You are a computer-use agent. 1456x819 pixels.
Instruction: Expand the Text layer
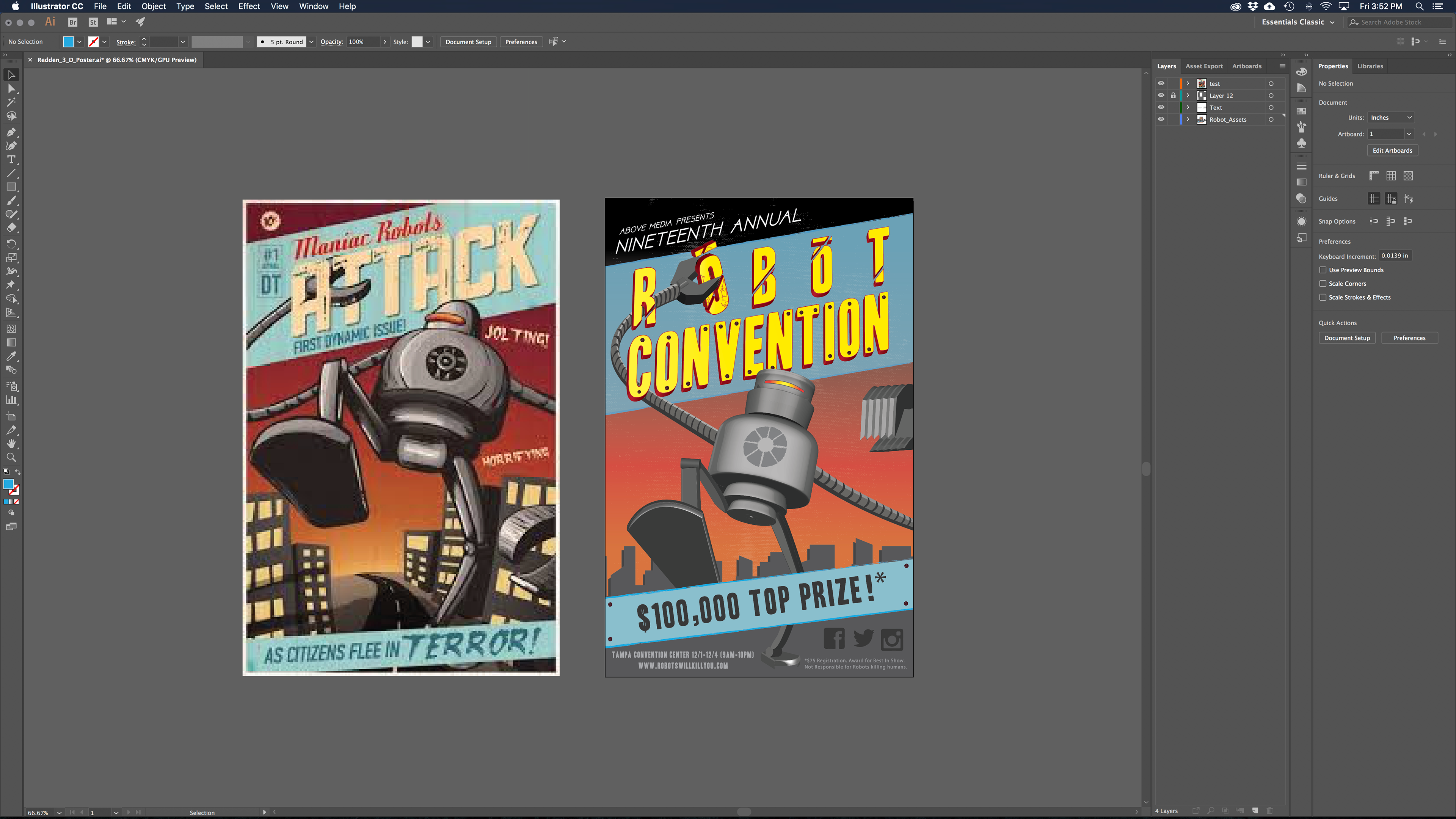pos(1188,107)
